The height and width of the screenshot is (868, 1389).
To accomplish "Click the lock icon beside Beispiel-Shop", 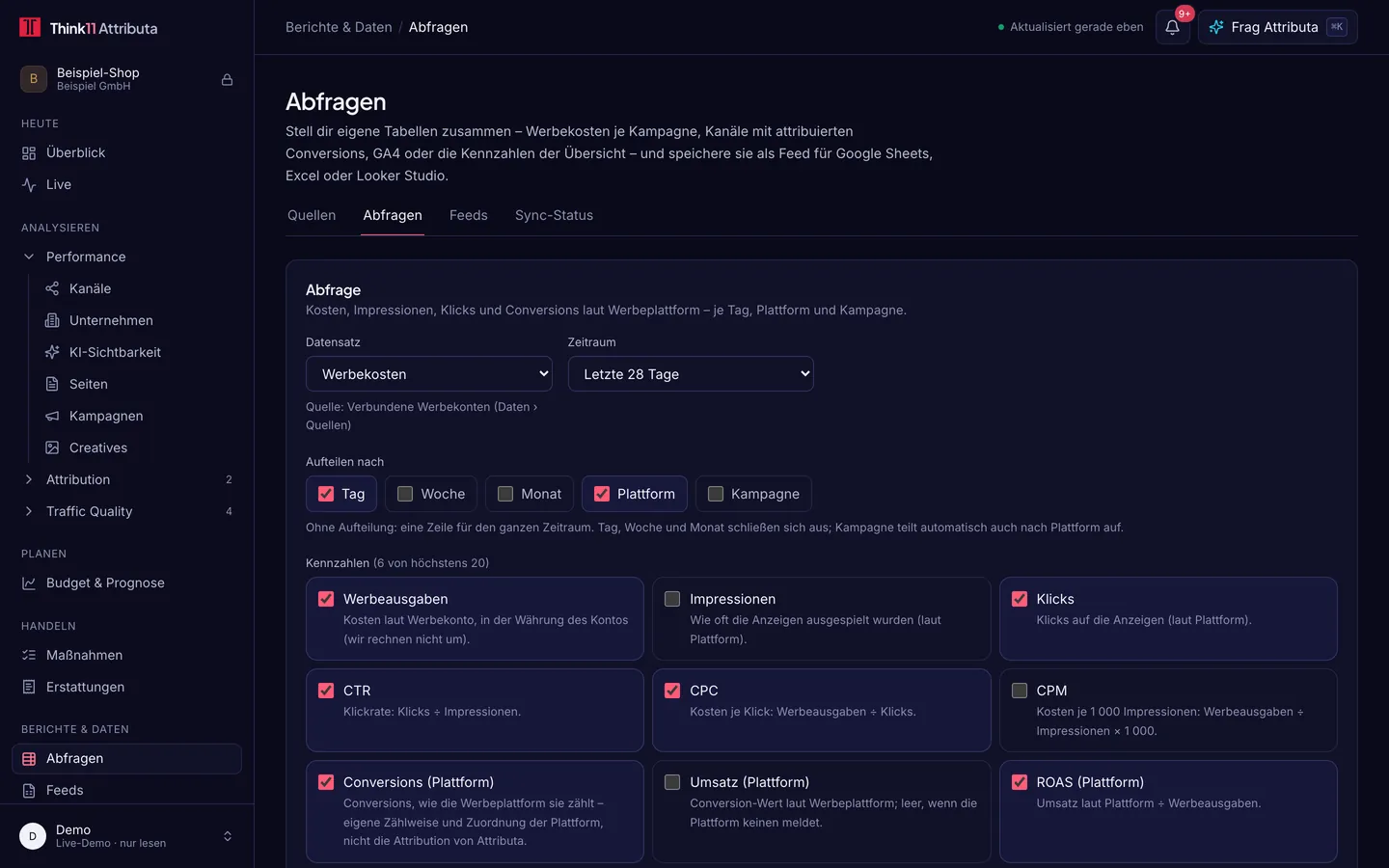I will (227, 79).
